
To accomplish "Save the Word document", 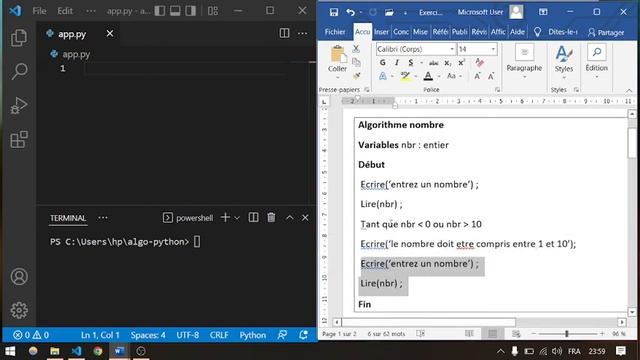I will (x=333, y=12).
